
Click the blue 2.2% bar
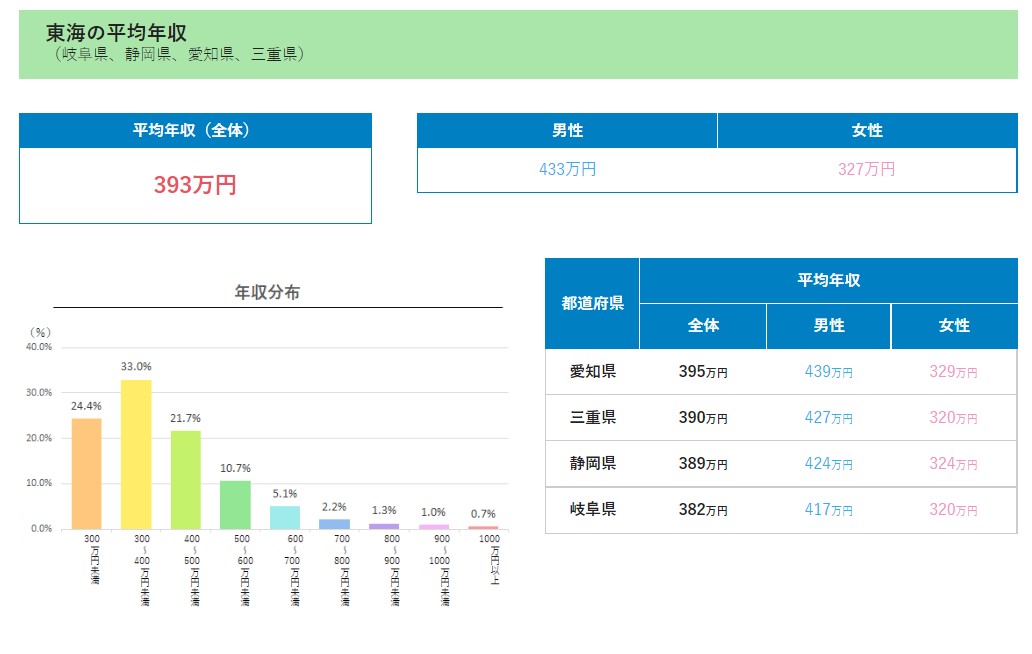tap(334, 524)
